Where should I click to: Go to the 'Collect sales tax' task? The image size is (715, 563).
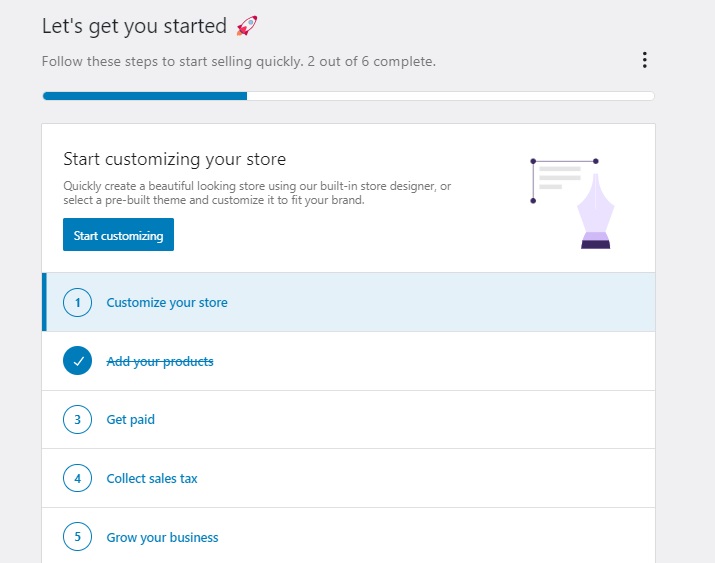[152, 479]
